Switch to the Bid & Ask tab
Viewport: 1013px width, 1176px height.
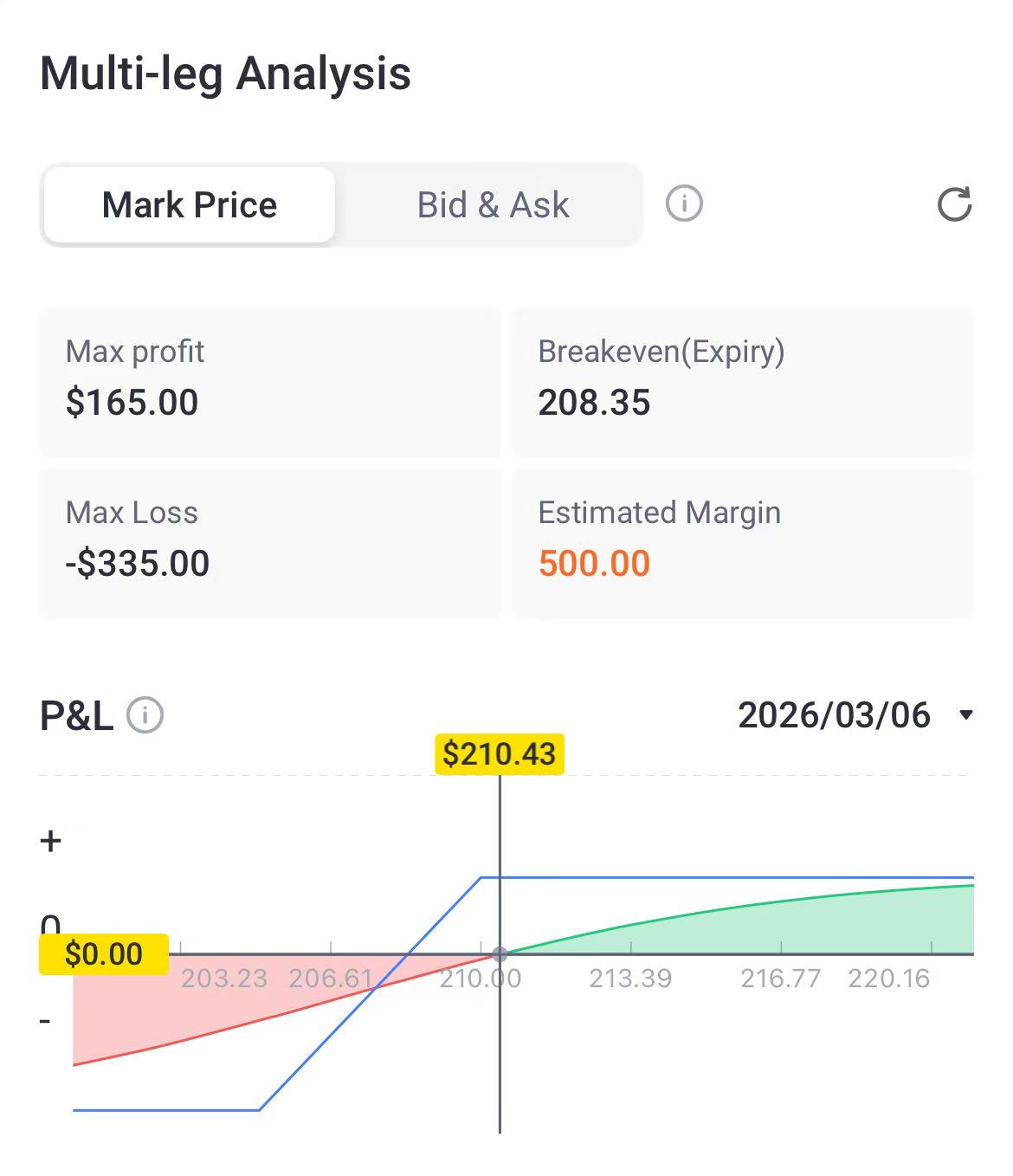(493, 205)
